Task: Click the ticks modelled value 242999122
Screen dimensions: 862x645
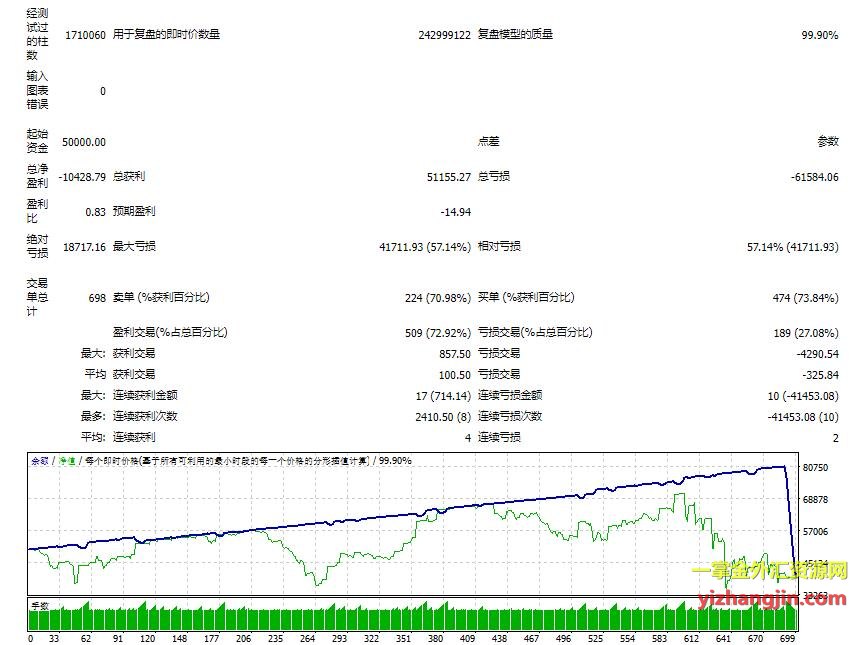Action: pyautogui.click(x=444, y=35)
